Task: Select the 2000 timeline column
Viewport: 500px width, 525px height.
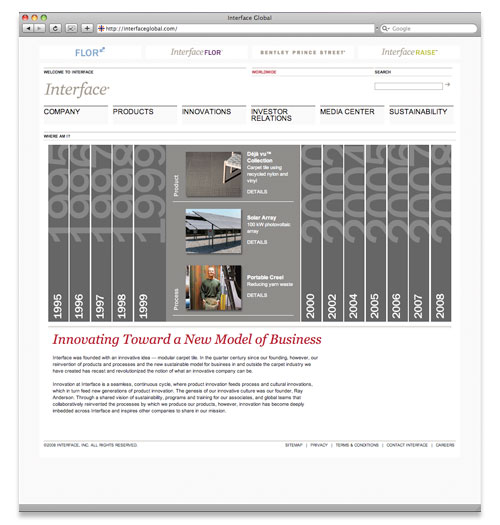Action: (x=311, y=233)
